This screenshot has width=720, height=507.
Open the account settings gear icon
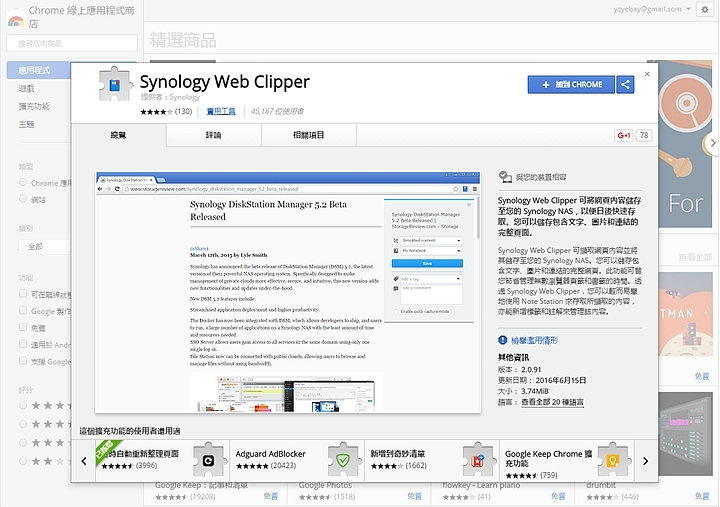[x=705, y=9]
